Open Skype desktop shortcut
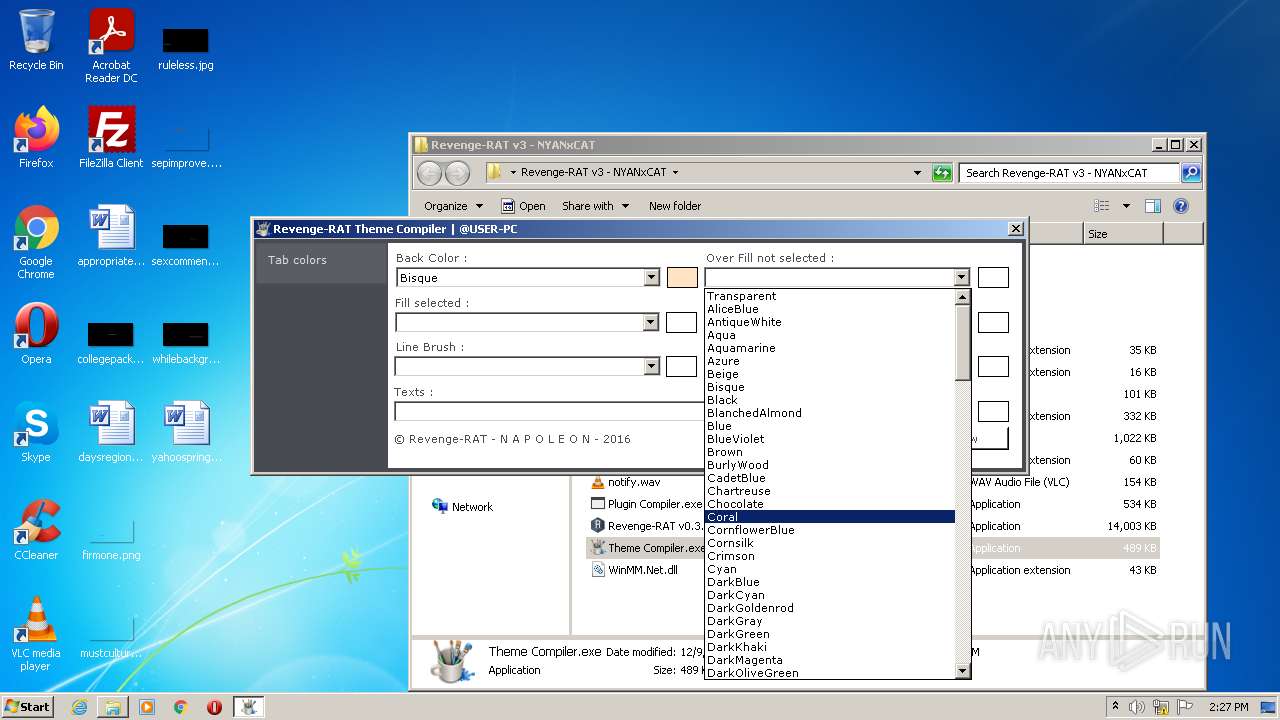Viewport: 1280px width, 720px height. pos(36,432)
